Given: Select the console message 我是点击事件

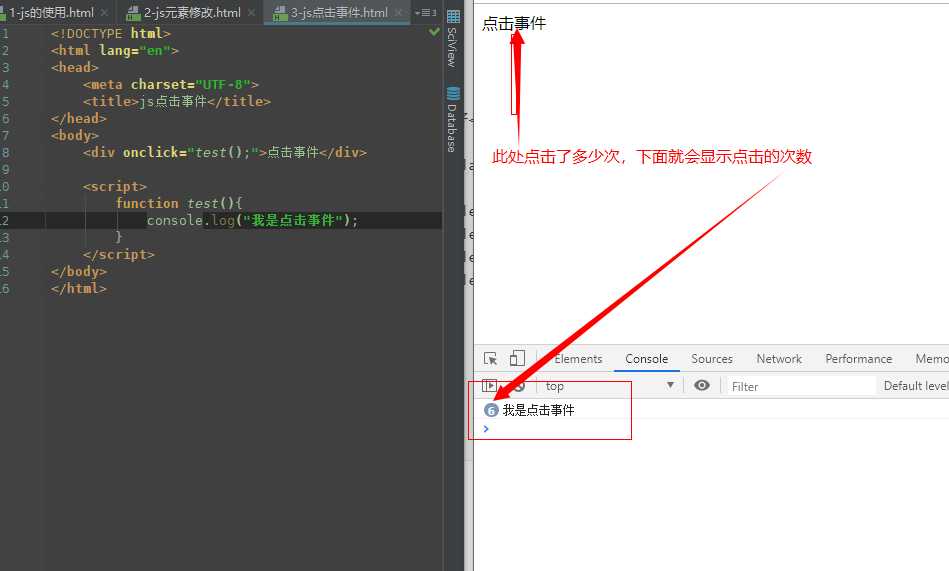Looking at the screenshot, I should coord(538,411).
